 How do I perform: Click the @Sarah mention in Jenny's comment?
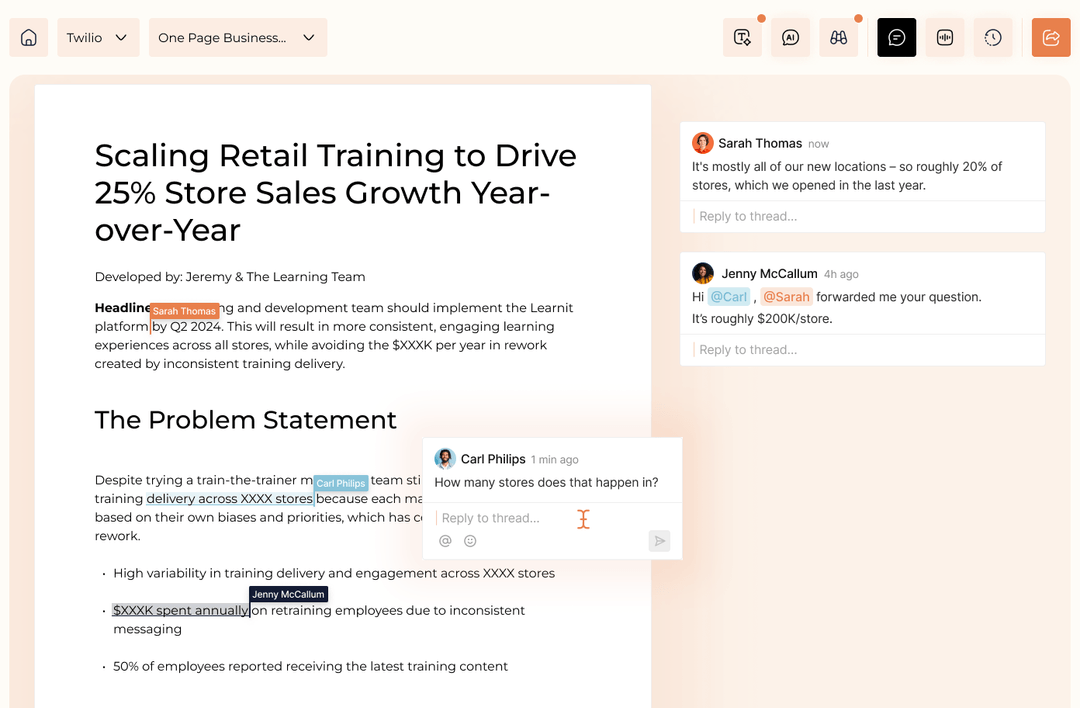click(x=787, y=296)
